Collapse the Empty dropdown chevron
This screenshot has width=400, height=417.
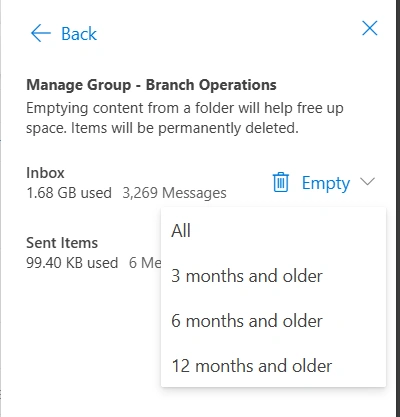pos(368,182)
